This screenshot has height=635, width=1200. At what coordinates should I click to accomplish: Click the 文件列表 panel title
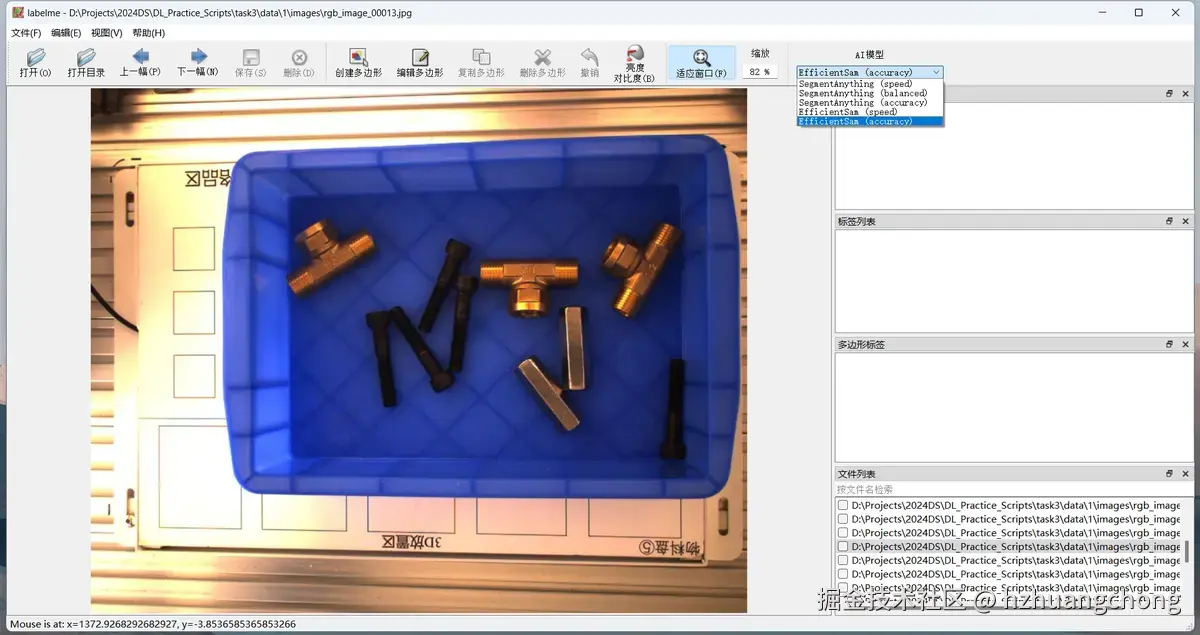(857, 474)
